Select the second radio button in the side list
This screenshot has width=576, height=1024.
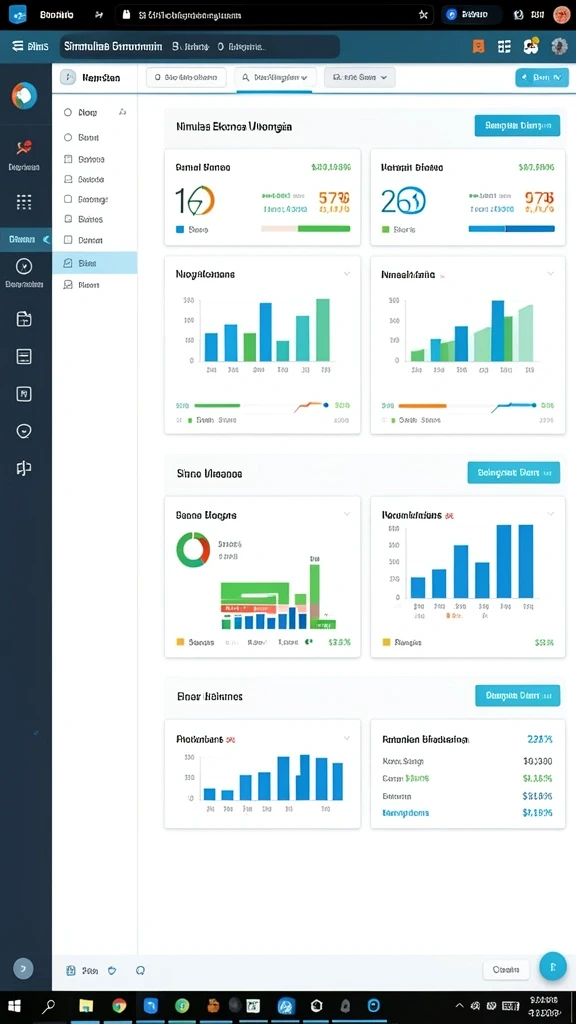click(x=67, y=137)
